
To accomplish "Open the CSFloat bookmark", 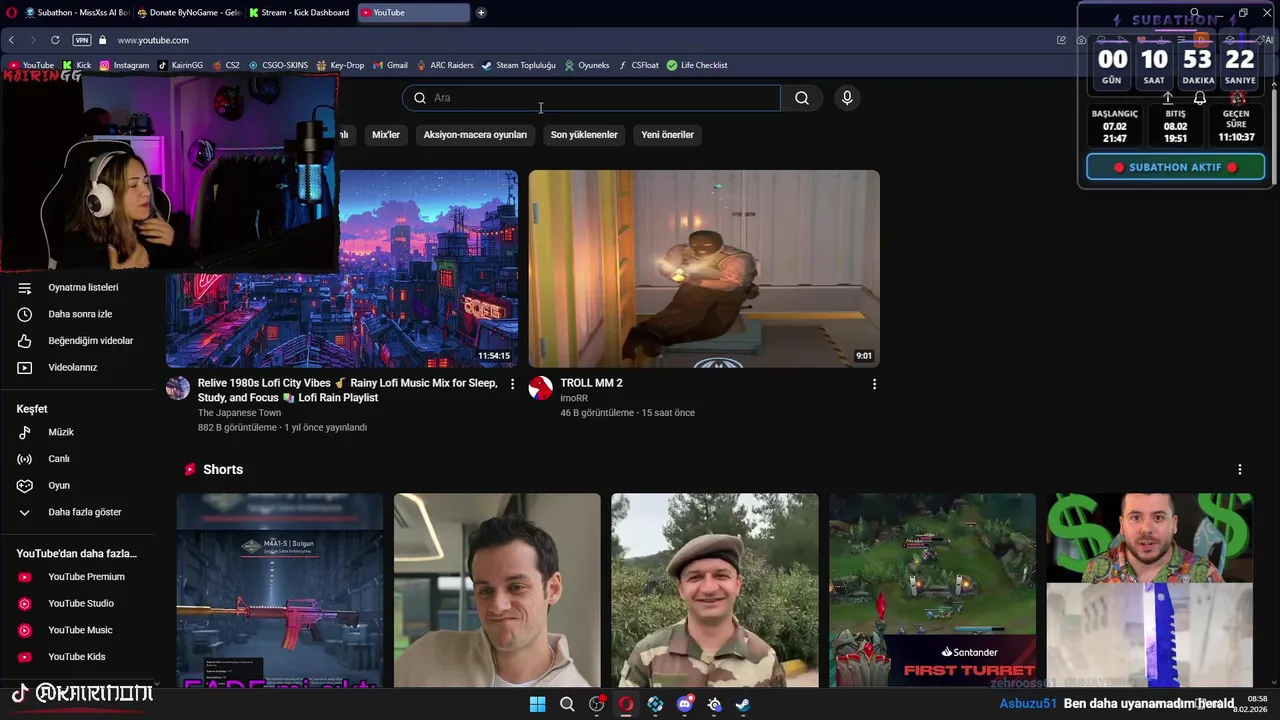I will (638, 65).
